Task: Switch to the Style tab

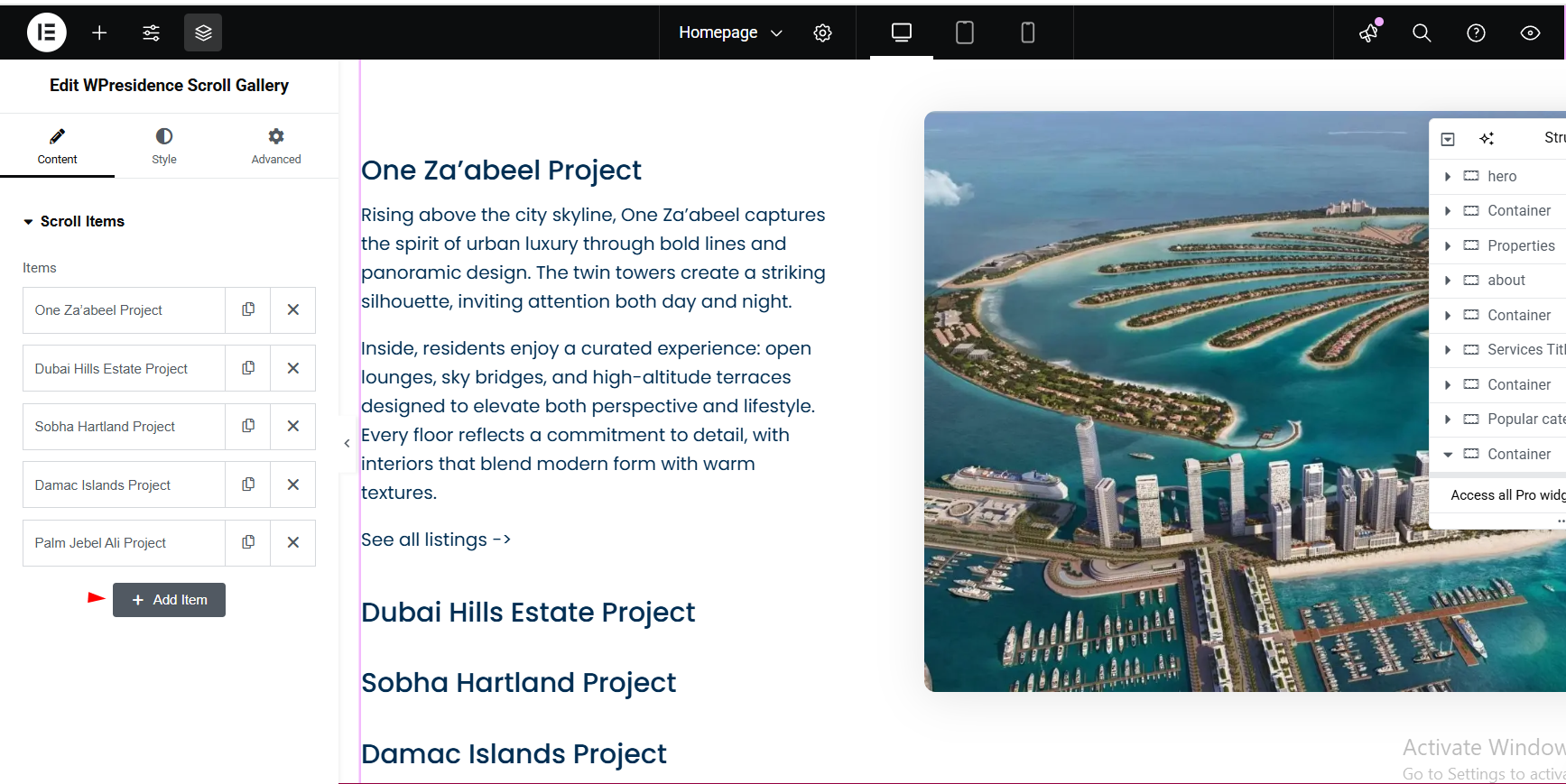Action: coord(164,145)
